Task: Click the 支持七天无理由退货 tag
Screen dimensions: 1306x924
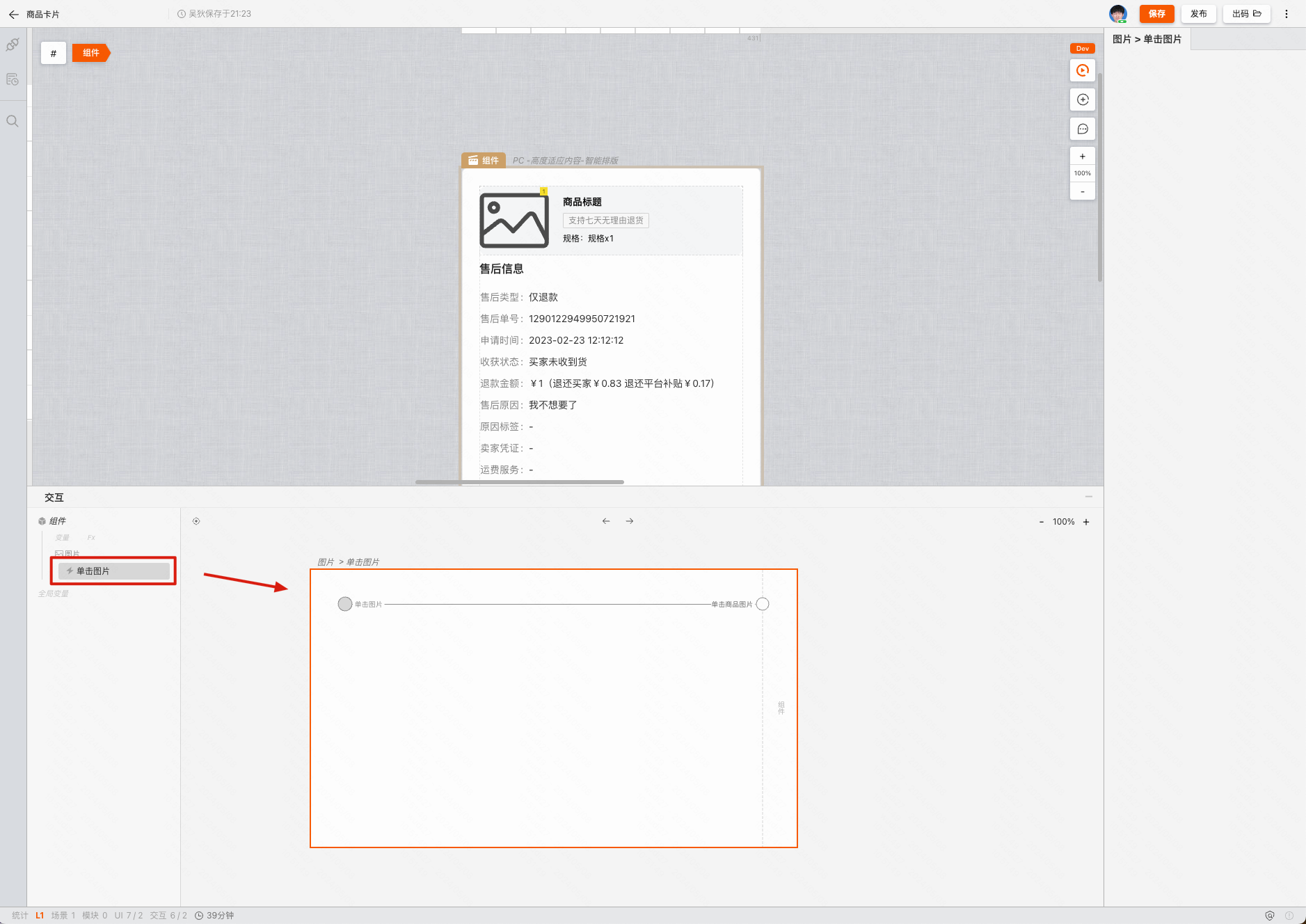Action: pos(606,221)
